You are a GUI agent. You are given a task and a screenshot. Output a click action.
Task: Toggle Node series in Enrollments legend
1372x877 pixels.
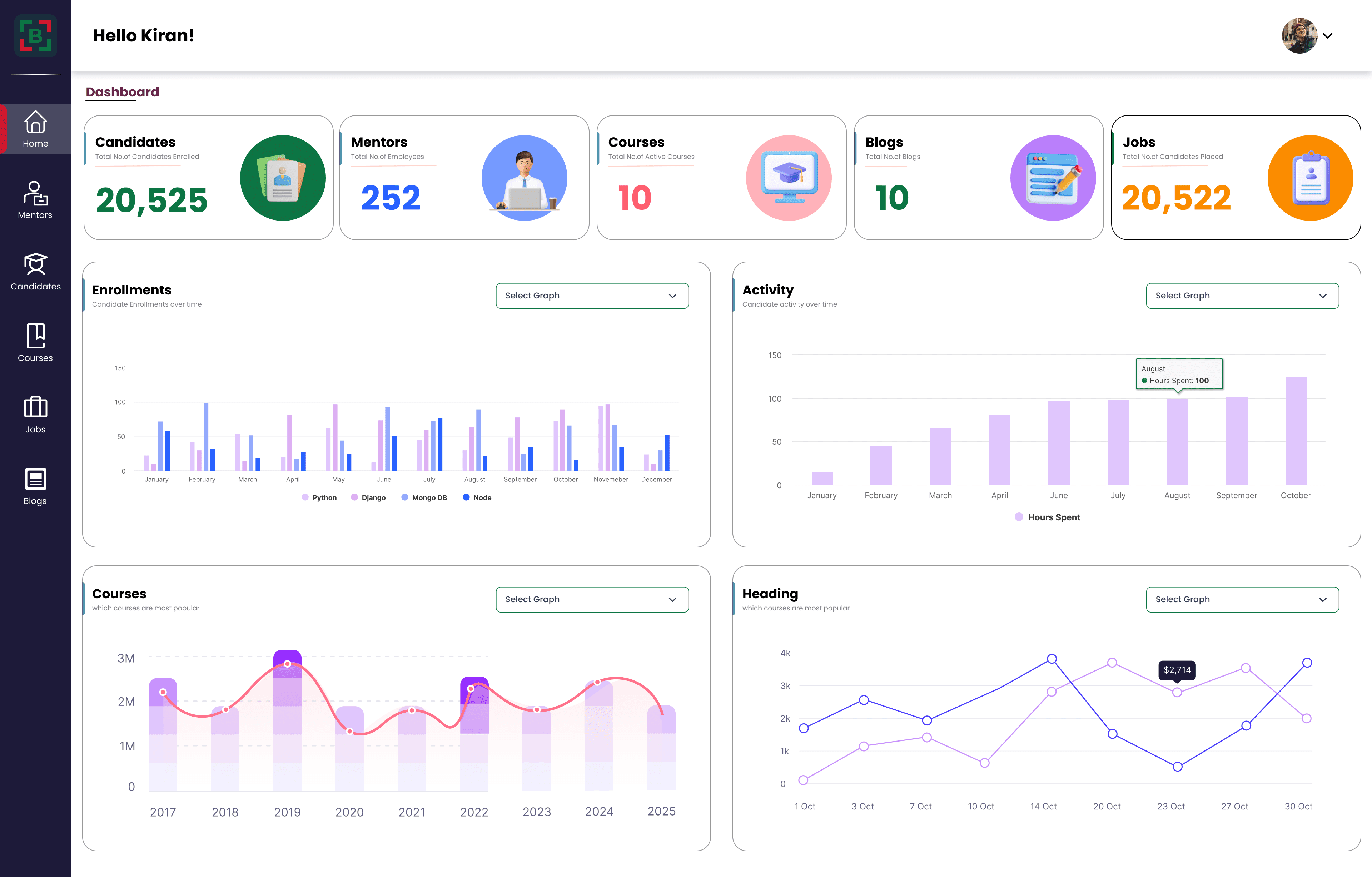pyautogui.click(x=477, y=497)
